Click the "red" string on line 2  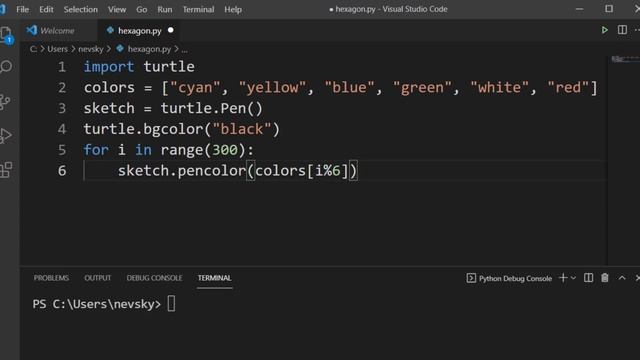click(x=568, y=88)
